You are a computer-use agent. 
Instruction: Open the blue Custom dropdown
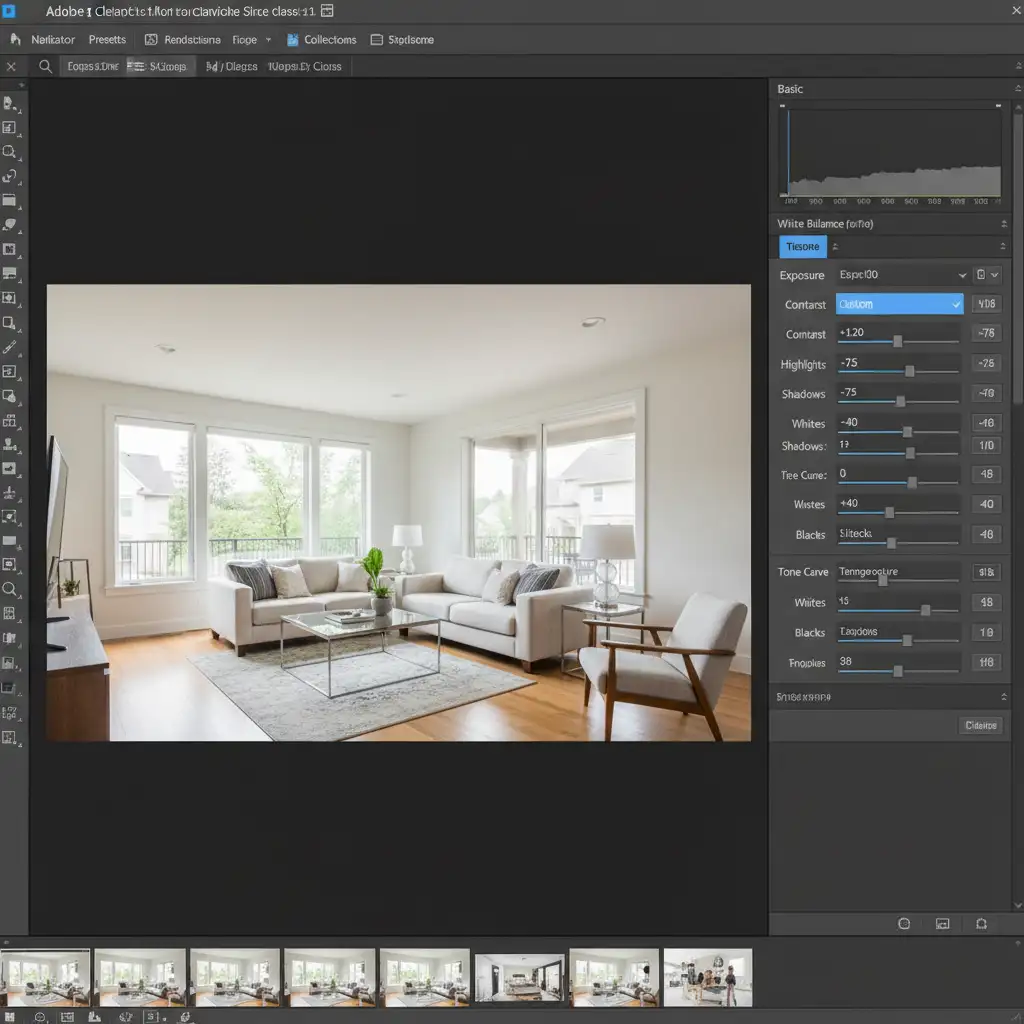pos(899,304)
